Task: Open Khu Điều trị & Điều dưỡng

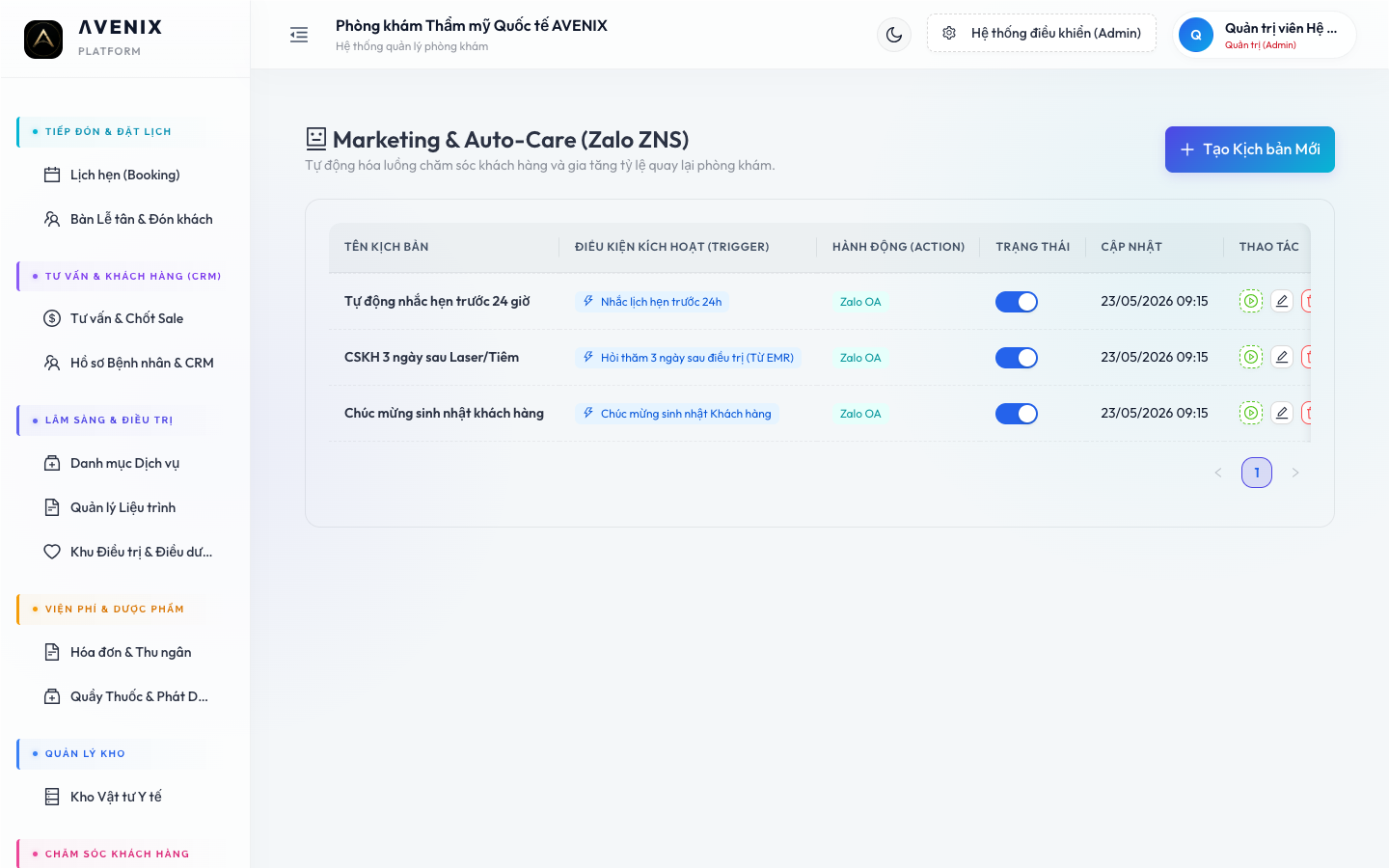Action: [x=125, y=552]
